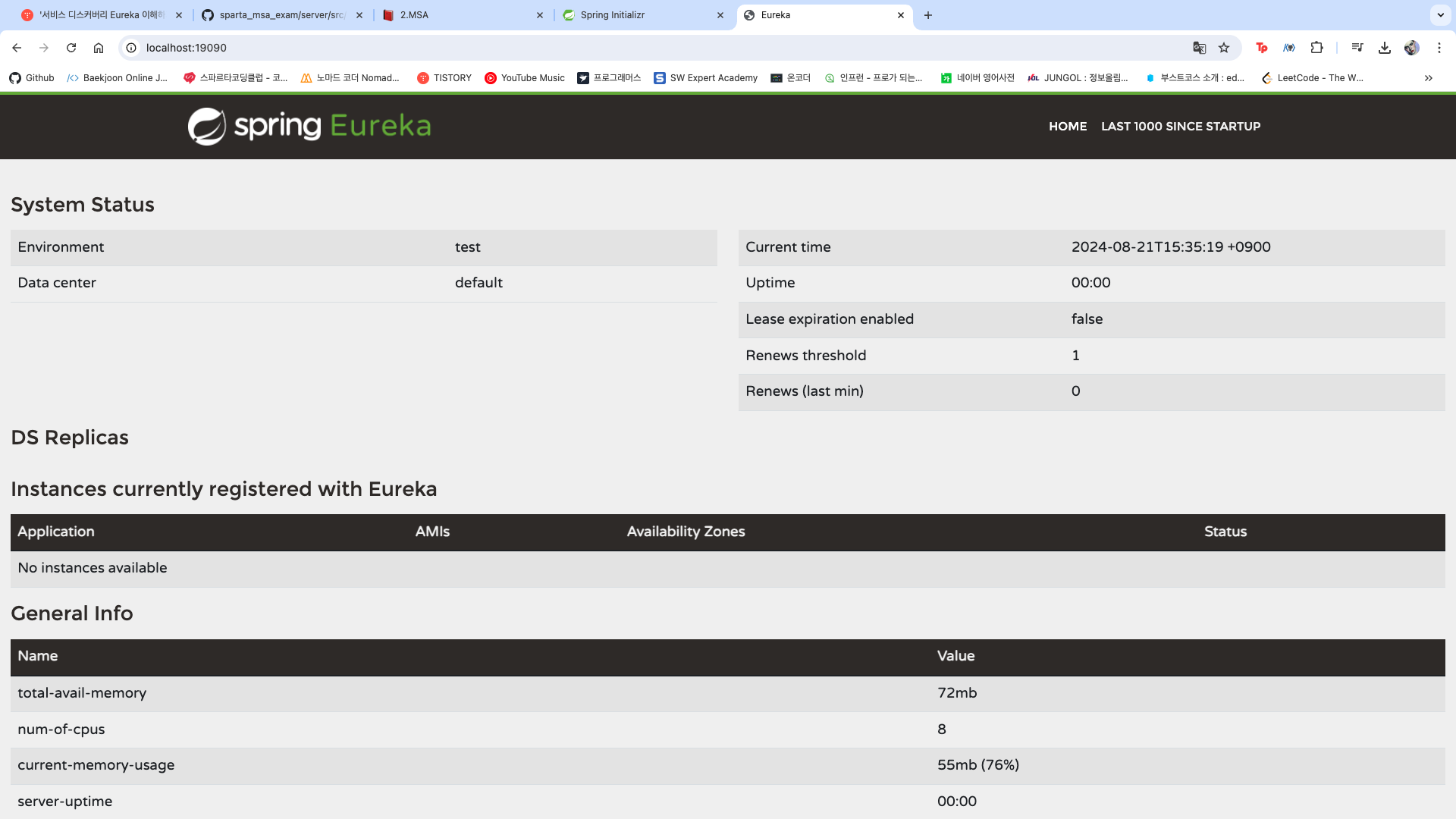
Task: Click the Lease expiration enabled value false
Action: coord(1087,319)
